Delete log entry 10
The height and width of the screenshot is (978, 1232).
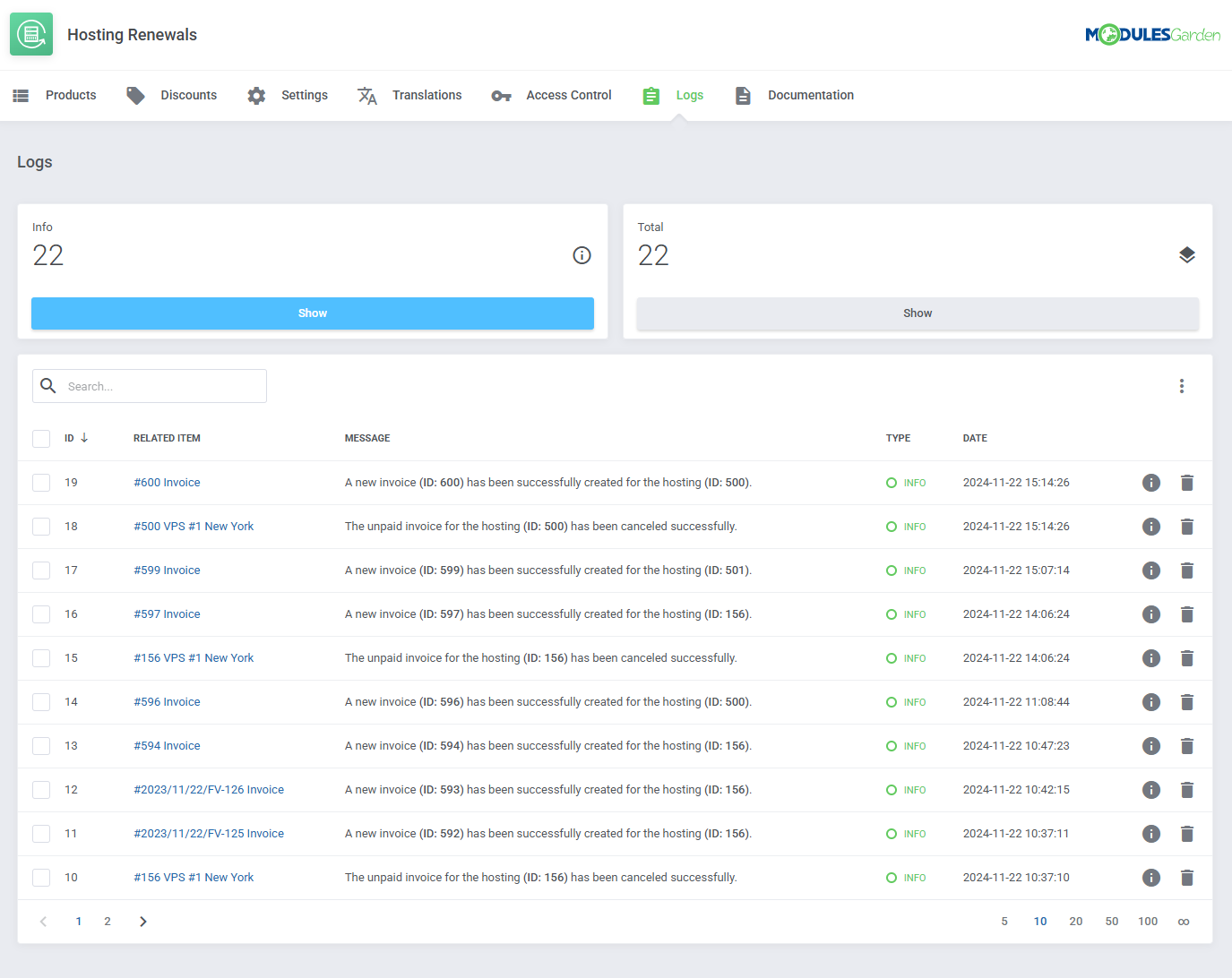[x=1187, y=878]
